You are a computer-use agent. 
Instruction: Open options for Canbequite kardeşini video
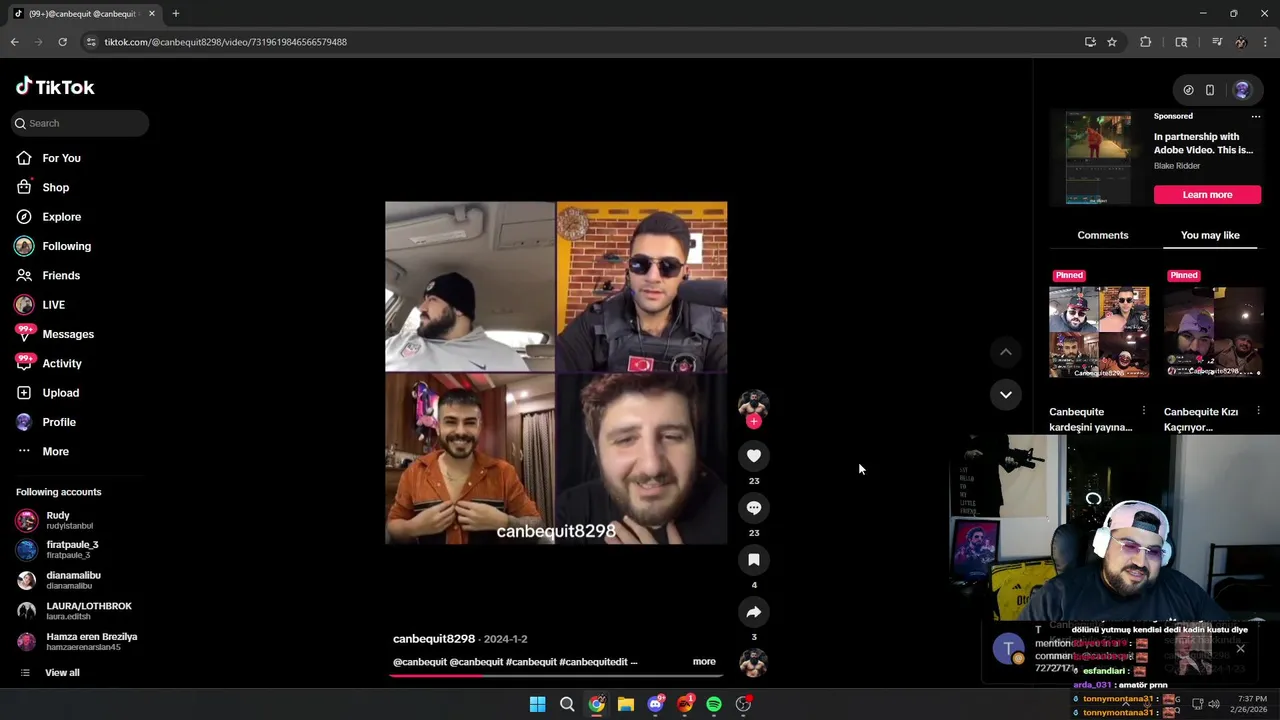[1144, 411]
